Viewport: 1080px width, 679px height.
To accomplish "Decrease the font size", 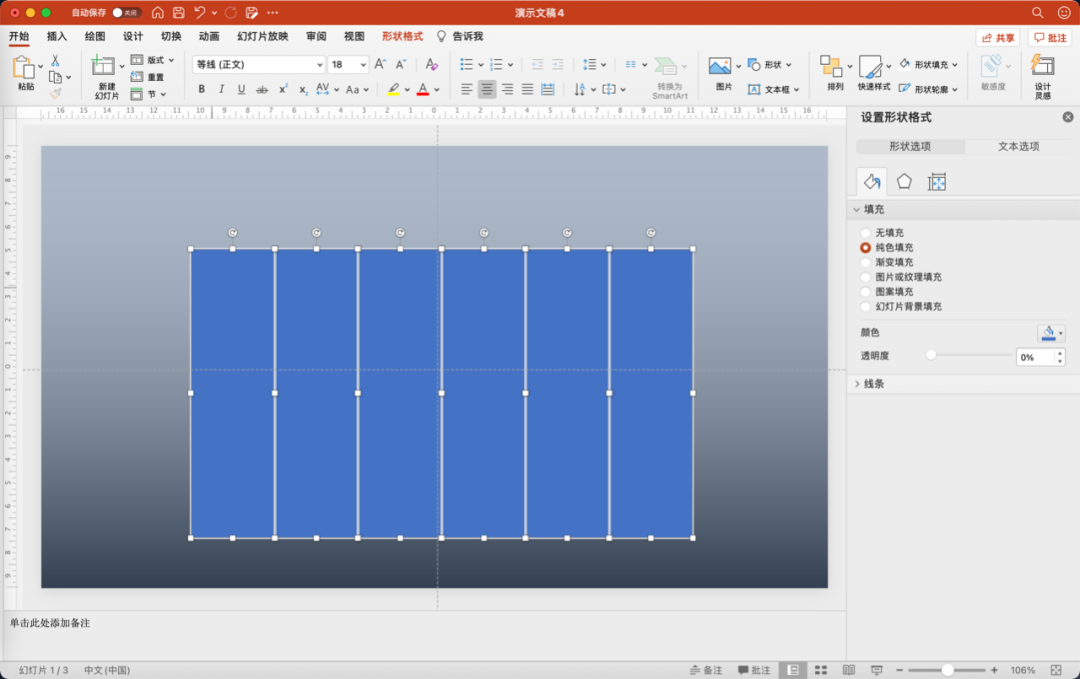I will [401, 64].
